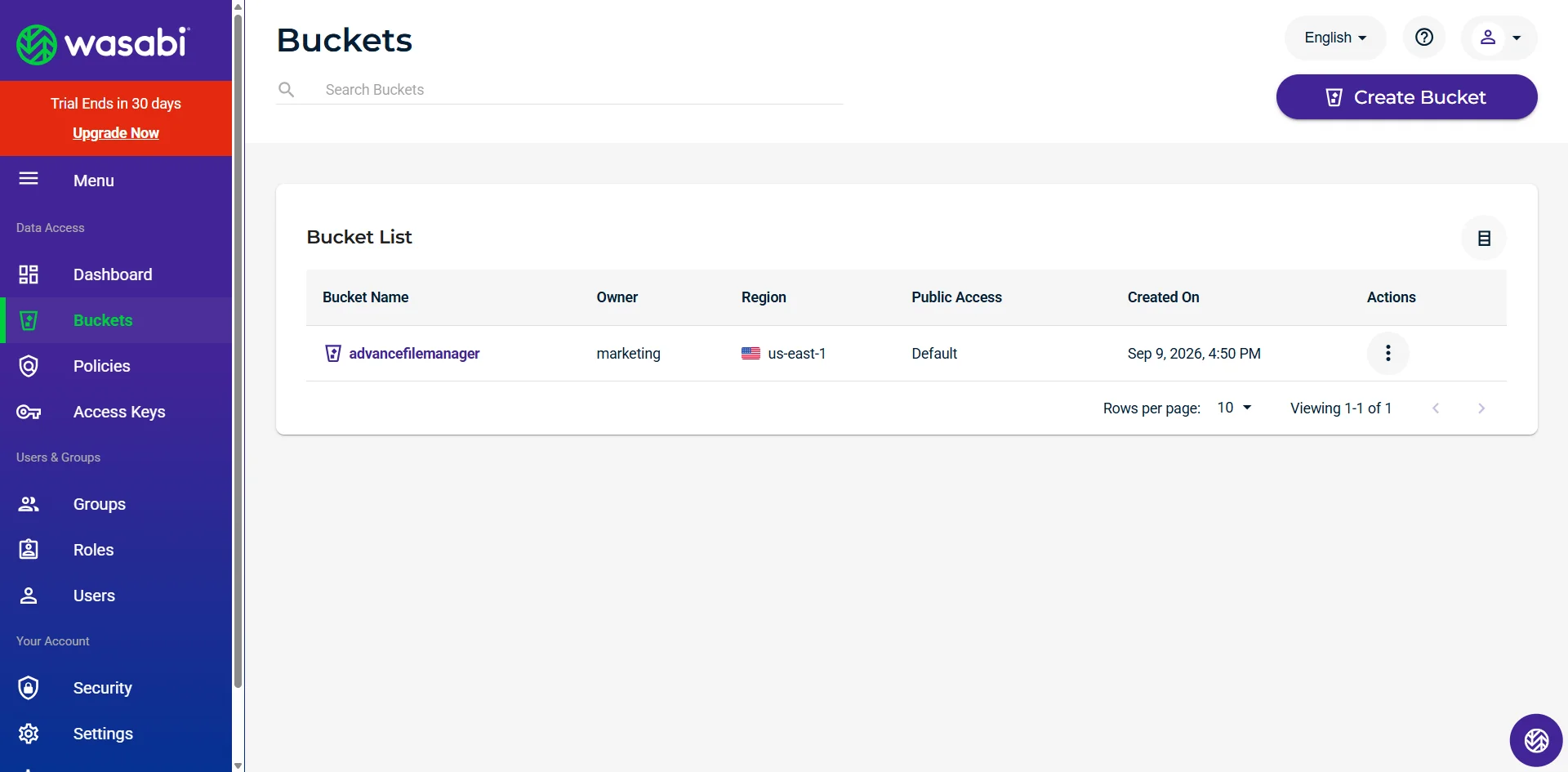Click the Wasabi logo
Viewport: 1568px width, 772px height.
coord(103,44)
